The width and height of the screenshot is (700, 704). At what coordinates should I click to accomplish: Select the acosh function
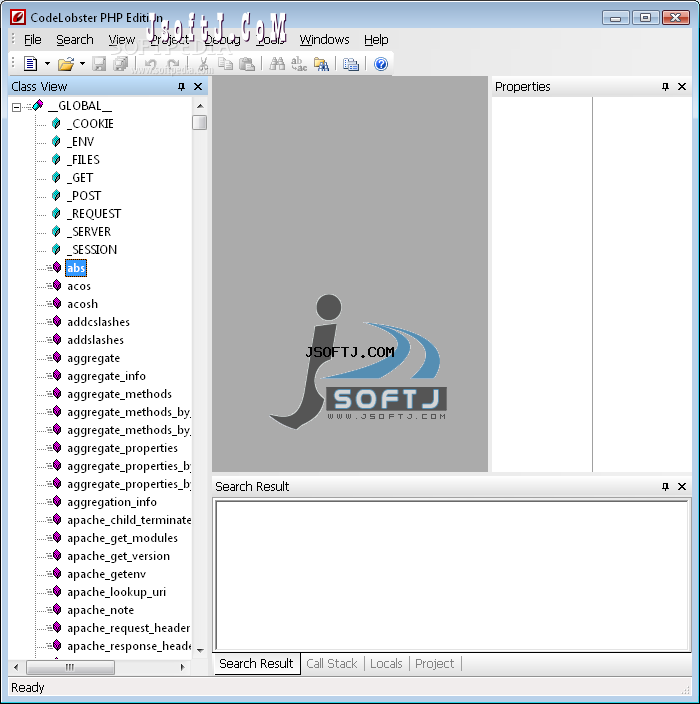(83, 304)
